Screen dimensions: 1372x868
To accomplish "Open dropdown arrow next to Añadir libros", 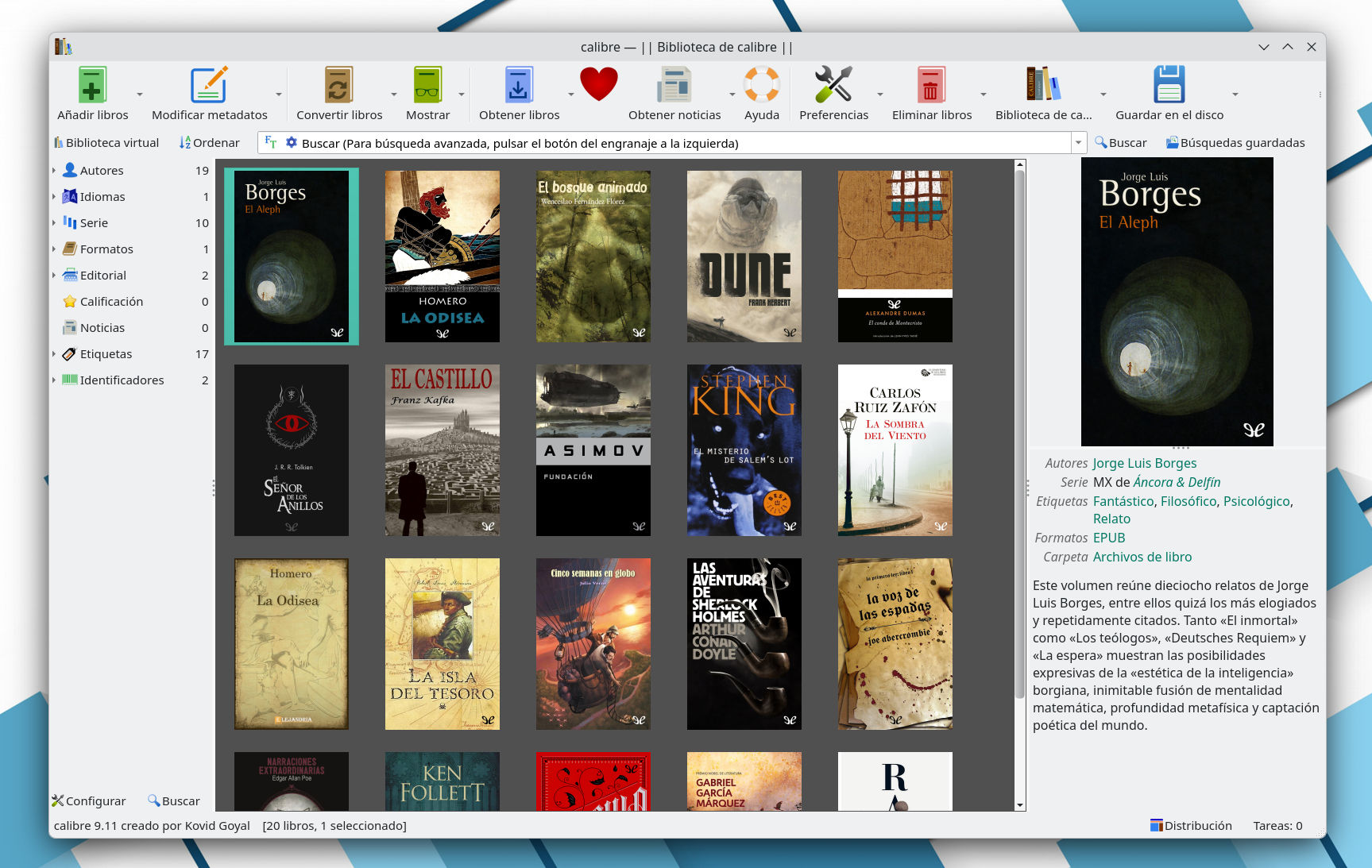I will tap(140, 95).
